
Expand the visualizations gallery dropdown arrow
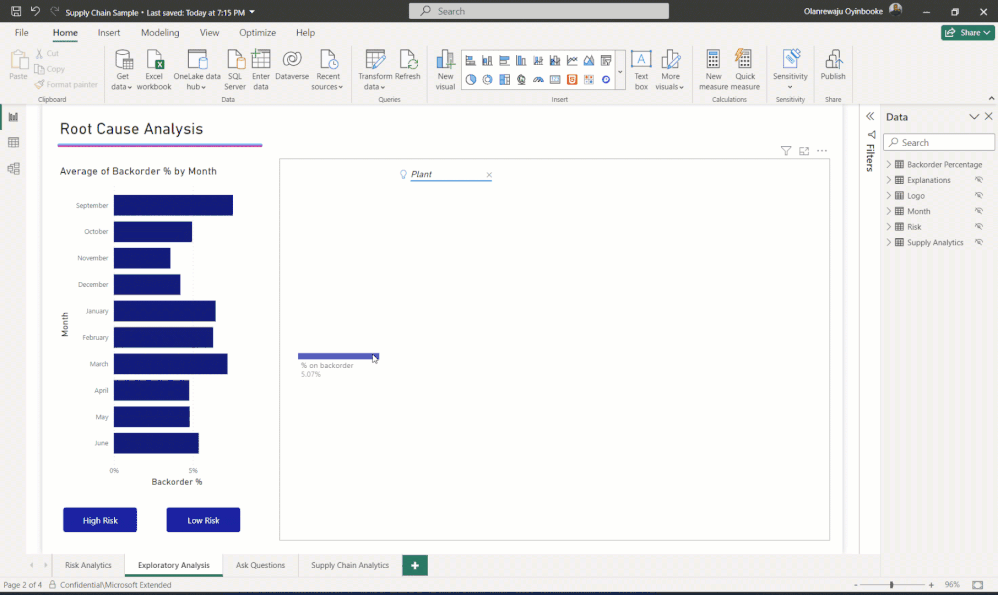(620, 71)
